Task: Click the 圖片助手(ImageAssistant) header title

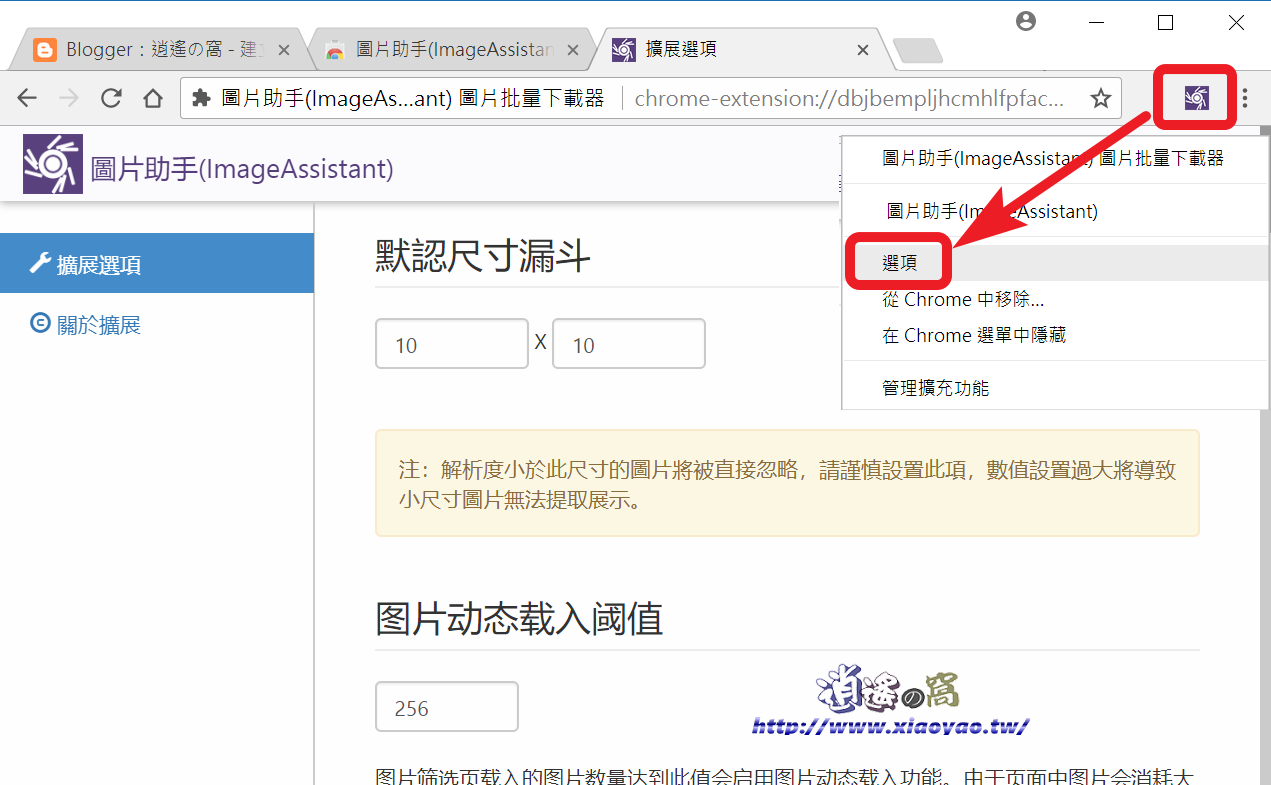Action: pos(242,169)
